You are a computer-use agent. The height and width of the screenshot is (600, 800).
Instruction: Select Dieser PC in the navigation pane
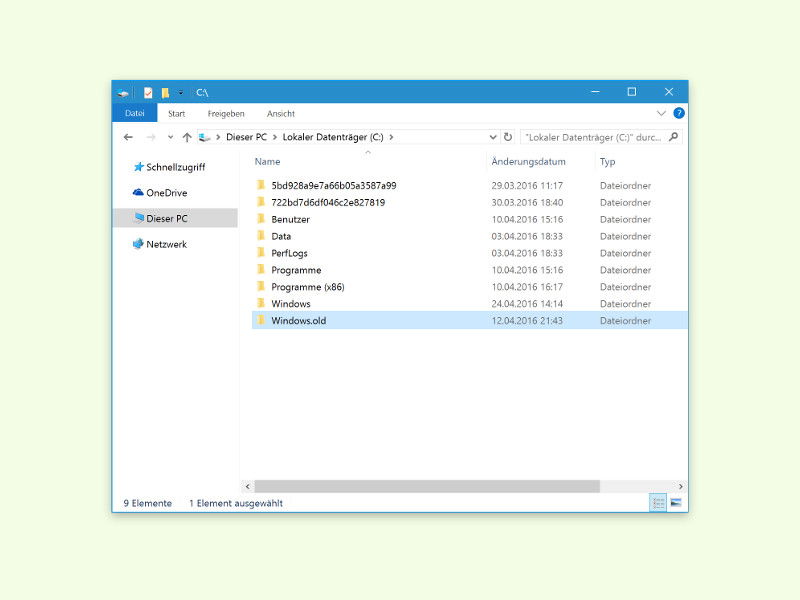click(175, 218)
